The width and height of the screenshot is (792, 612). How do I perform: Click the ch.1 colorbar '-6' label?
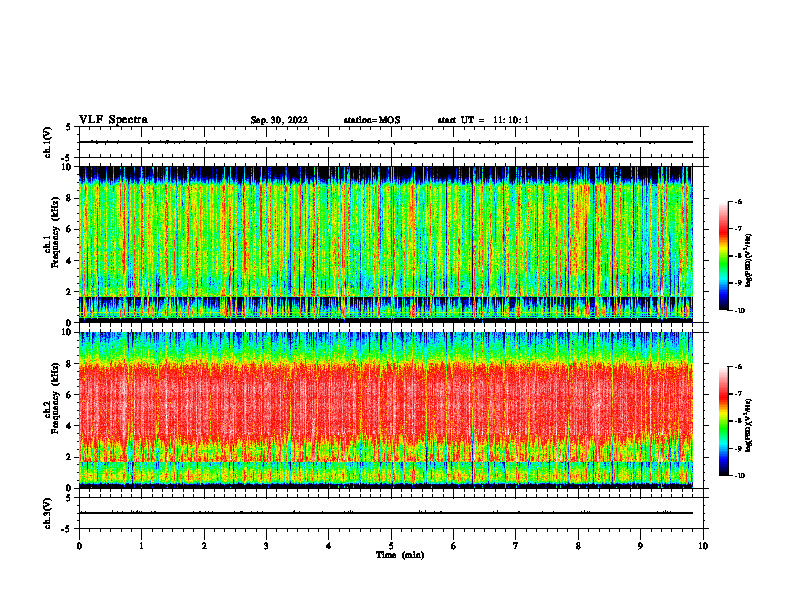click(737, 202)
